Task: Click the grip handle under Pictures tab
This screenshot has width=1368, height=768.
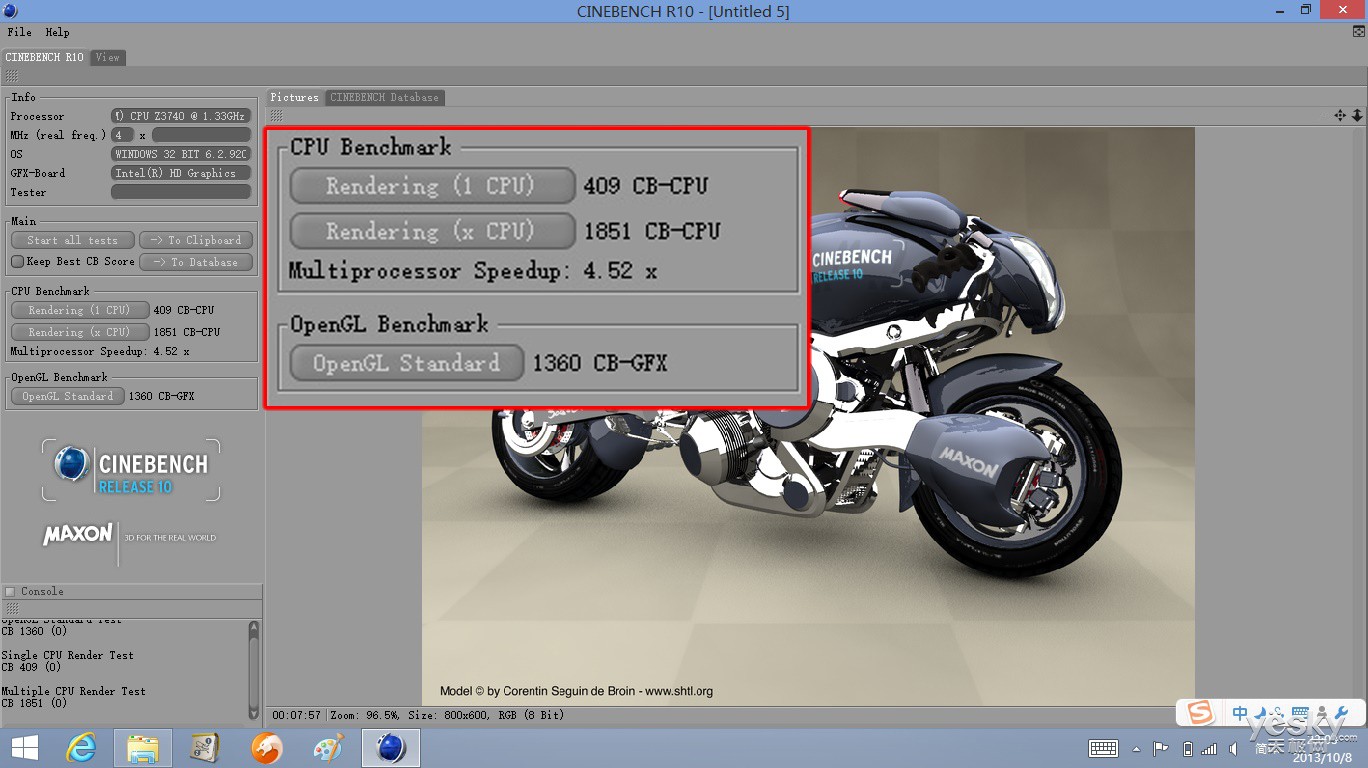Action: click(x=276, y=116)
